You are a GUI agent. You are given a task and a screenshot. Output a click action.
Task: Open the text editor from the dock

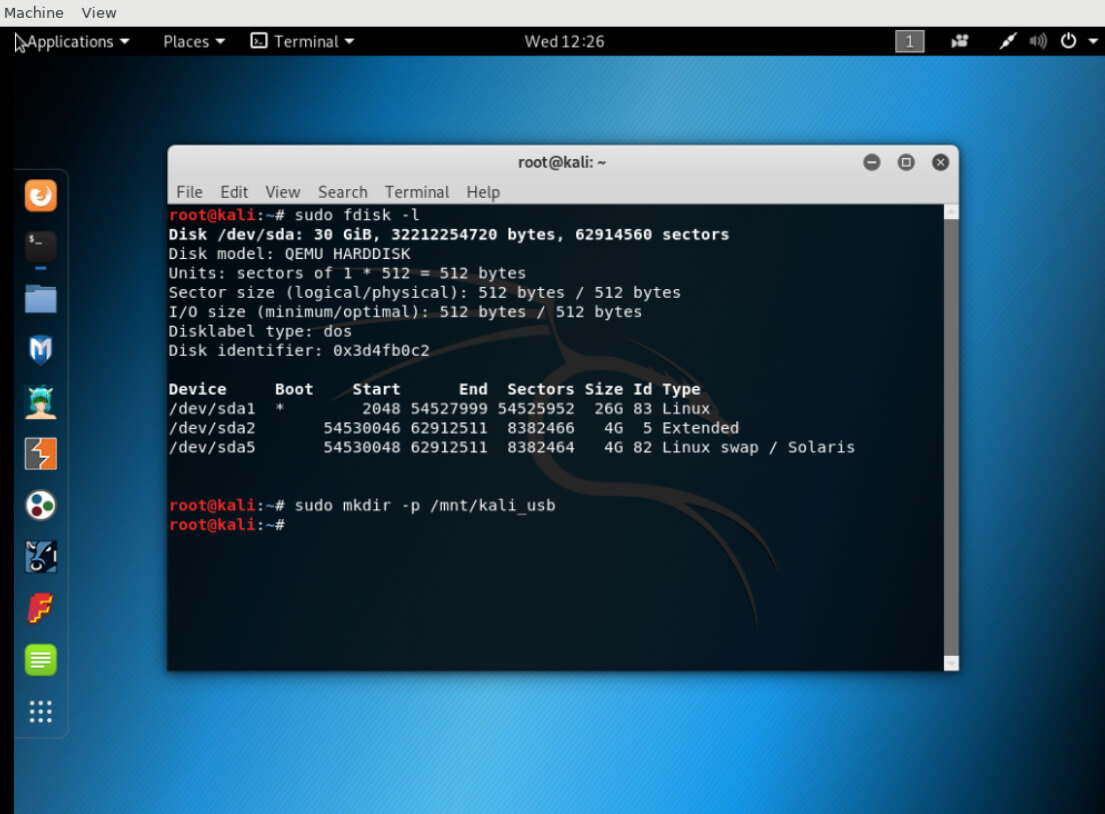pos(39,660)
